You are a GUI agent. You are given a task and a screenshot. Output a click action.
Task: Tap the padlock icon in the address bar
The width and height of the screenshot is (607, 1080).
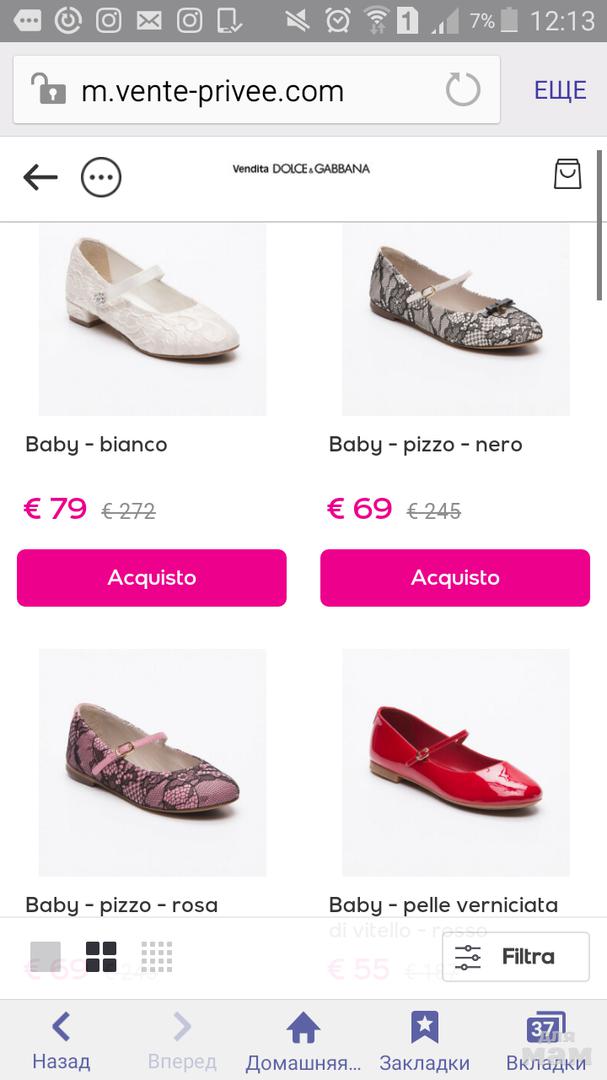point(48,90)
